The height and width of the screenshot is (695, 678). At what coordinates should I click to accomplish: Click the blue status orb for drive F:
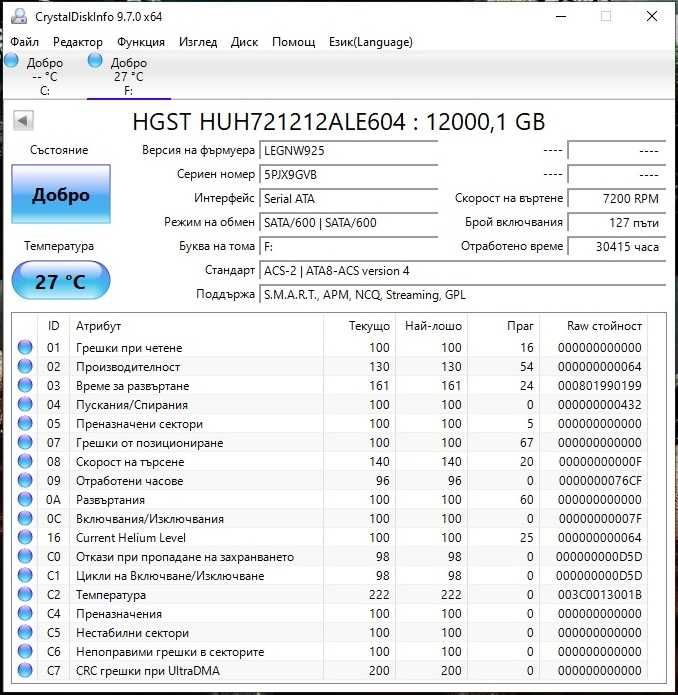click(95, 61)
